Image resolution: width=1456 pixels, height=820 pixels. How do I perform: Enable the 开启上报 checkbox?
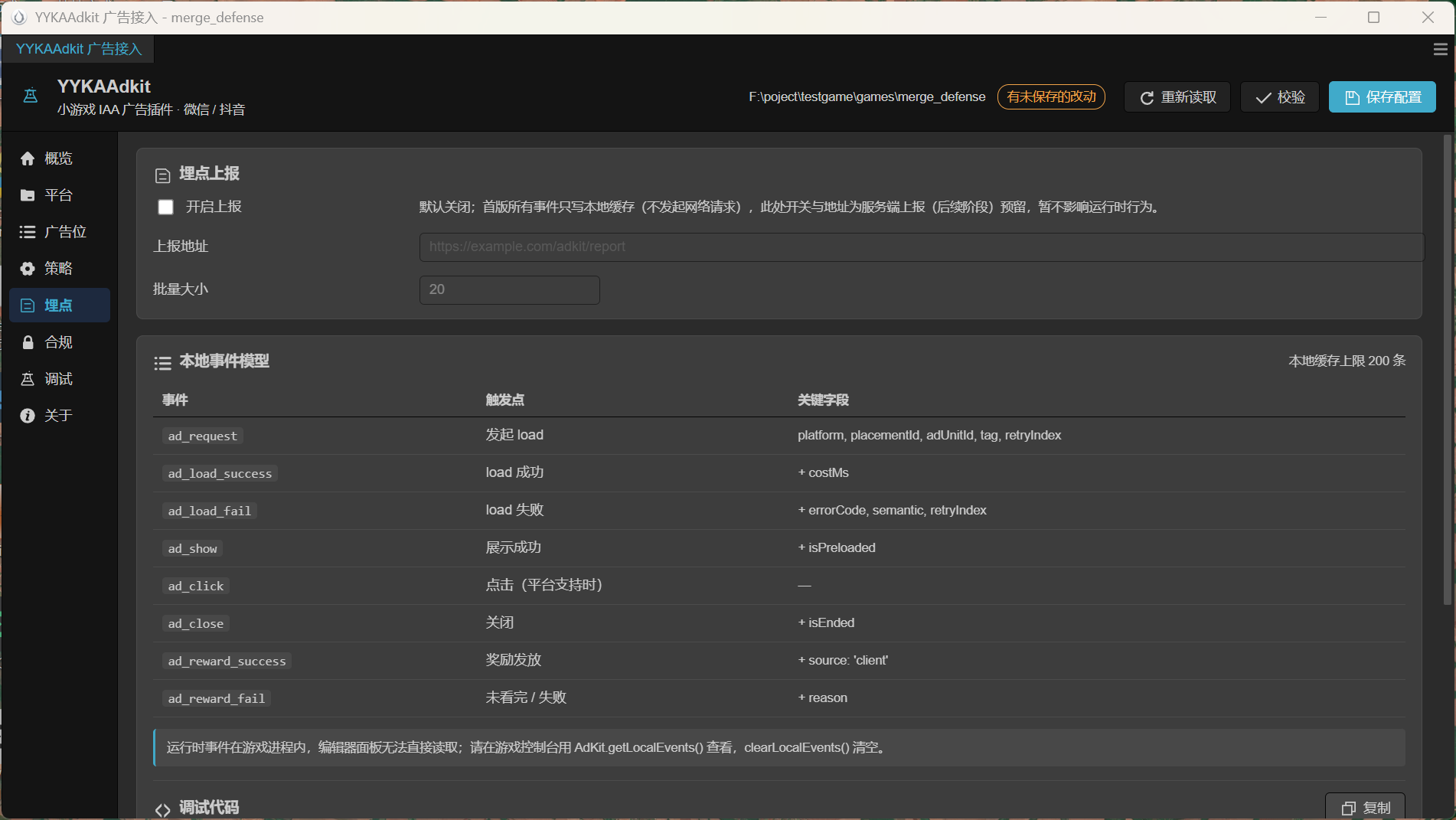click(x=165, y=207)
